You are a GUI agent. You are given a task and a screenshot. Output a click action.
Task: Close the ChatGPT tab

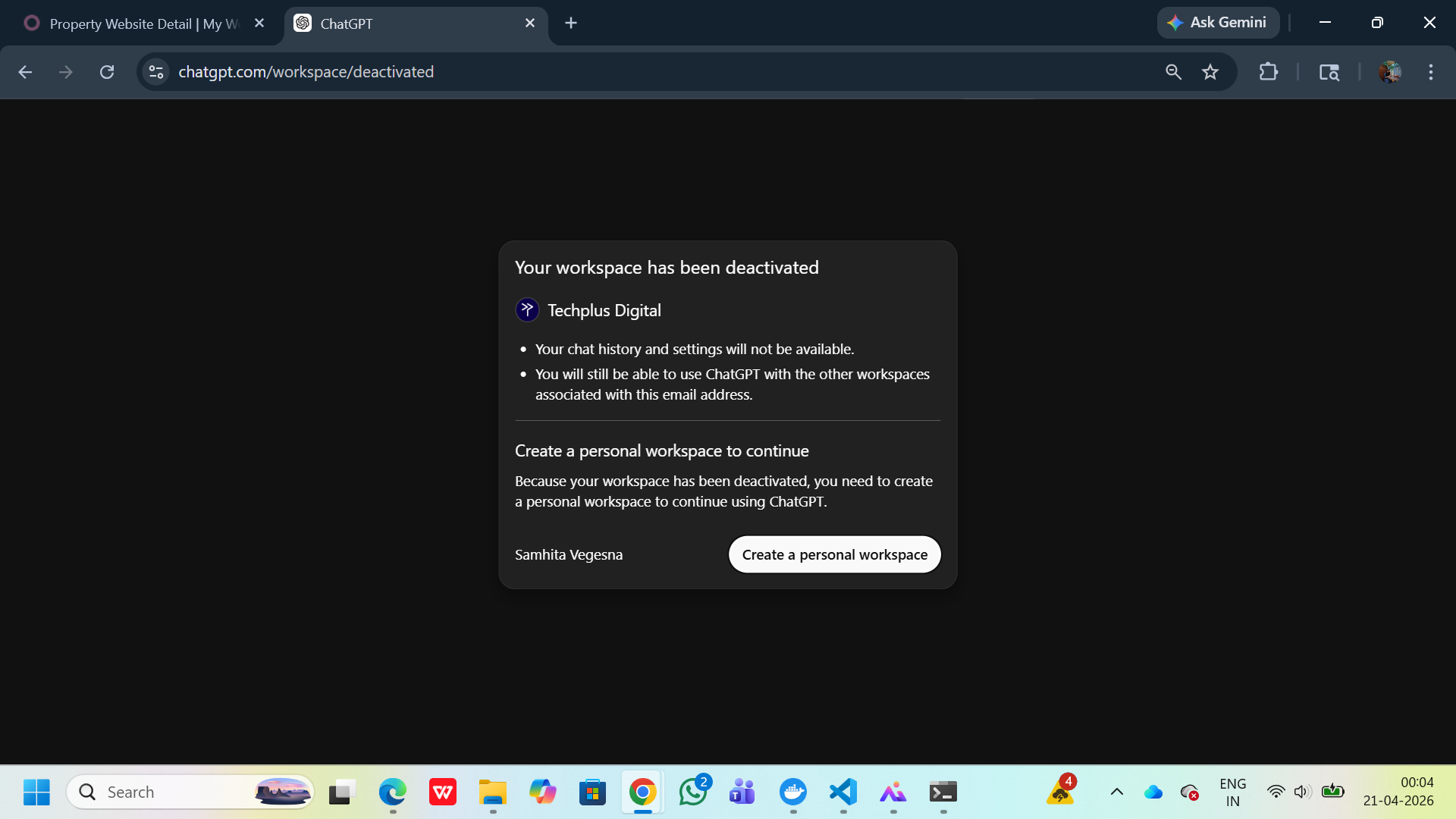[530, 24]
